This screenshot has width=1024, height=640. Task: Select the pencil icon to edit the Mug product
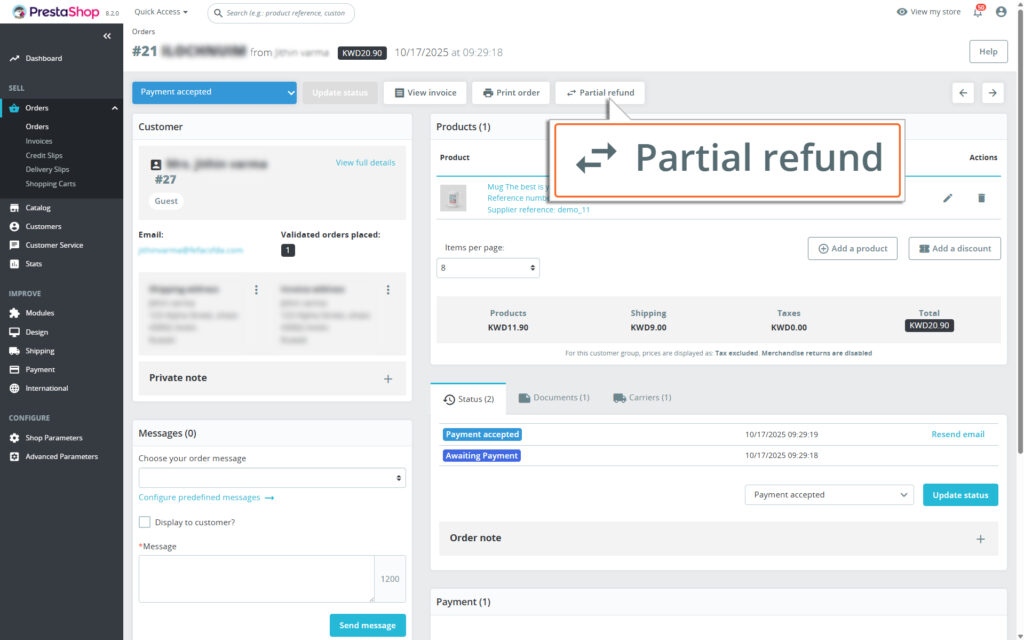pos(948,198)
